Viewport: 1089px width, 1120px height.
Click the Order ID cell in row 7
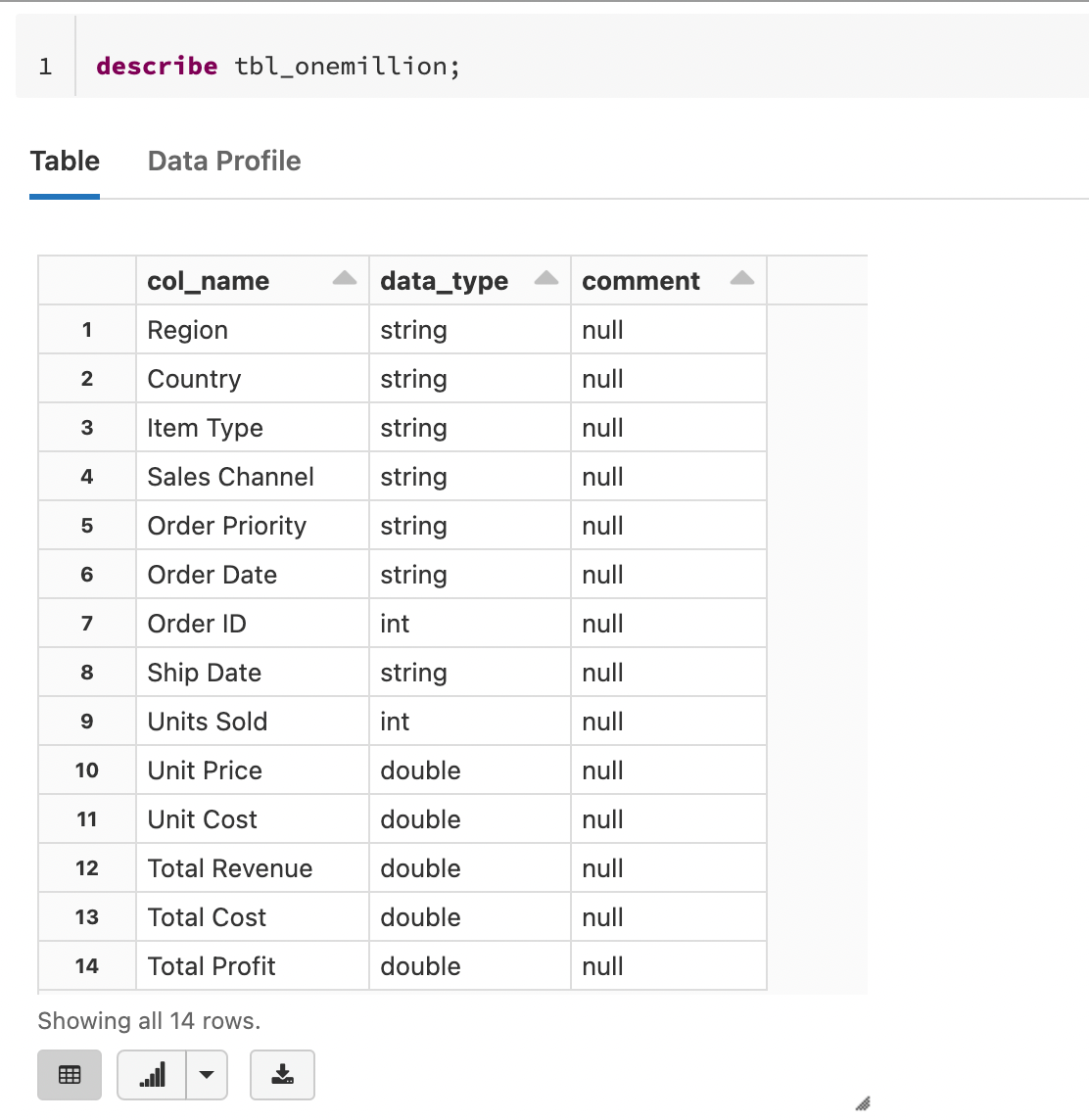(x=196, y=623)
